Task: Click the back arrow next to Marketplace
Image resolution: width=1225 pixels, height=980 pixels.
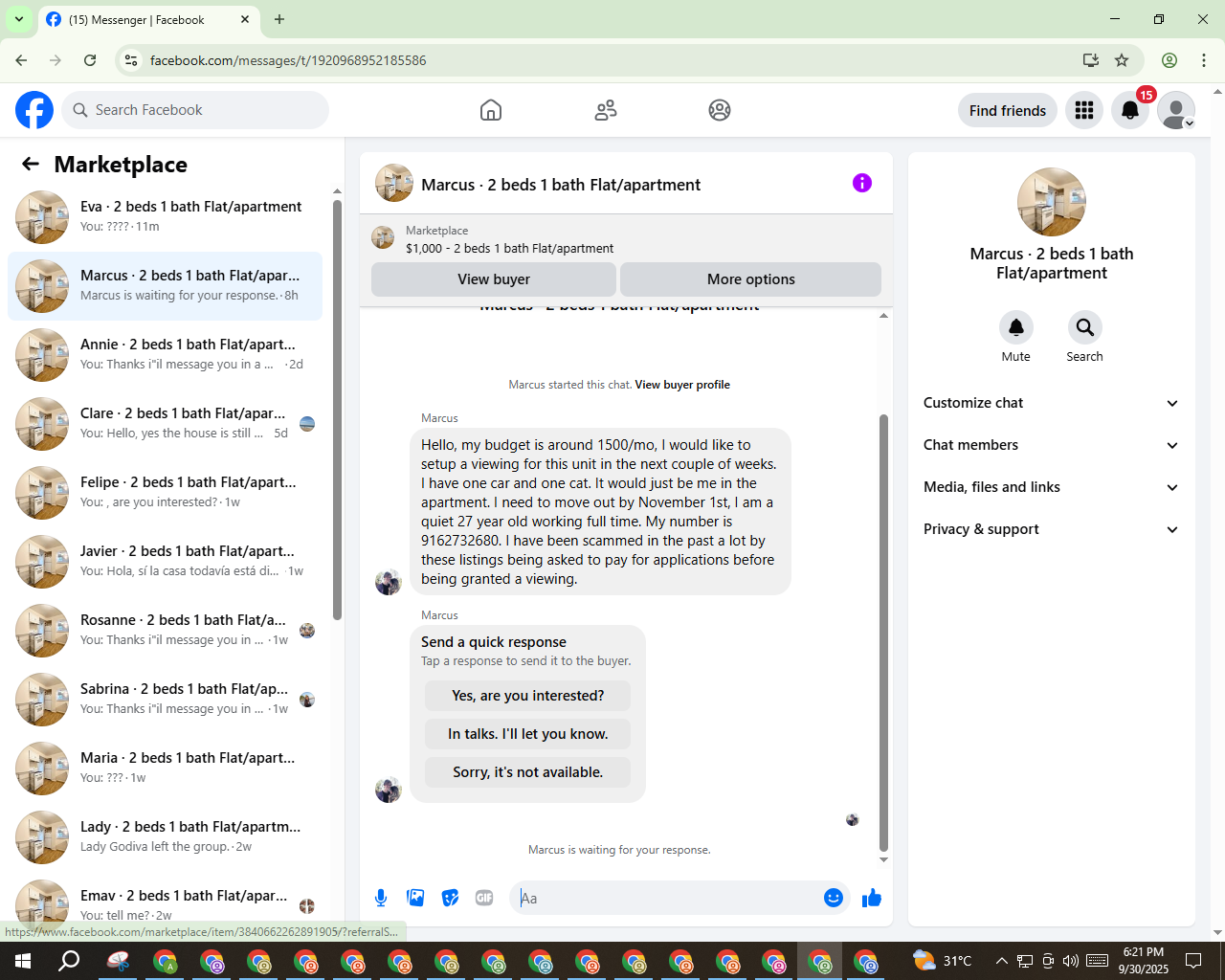Action: (31, 164)
